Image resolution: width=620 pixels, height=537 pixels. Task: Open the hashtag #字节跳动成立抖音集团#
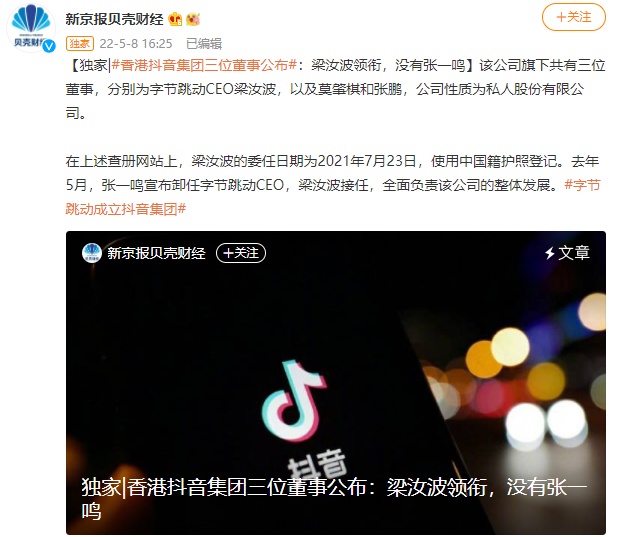333,197
